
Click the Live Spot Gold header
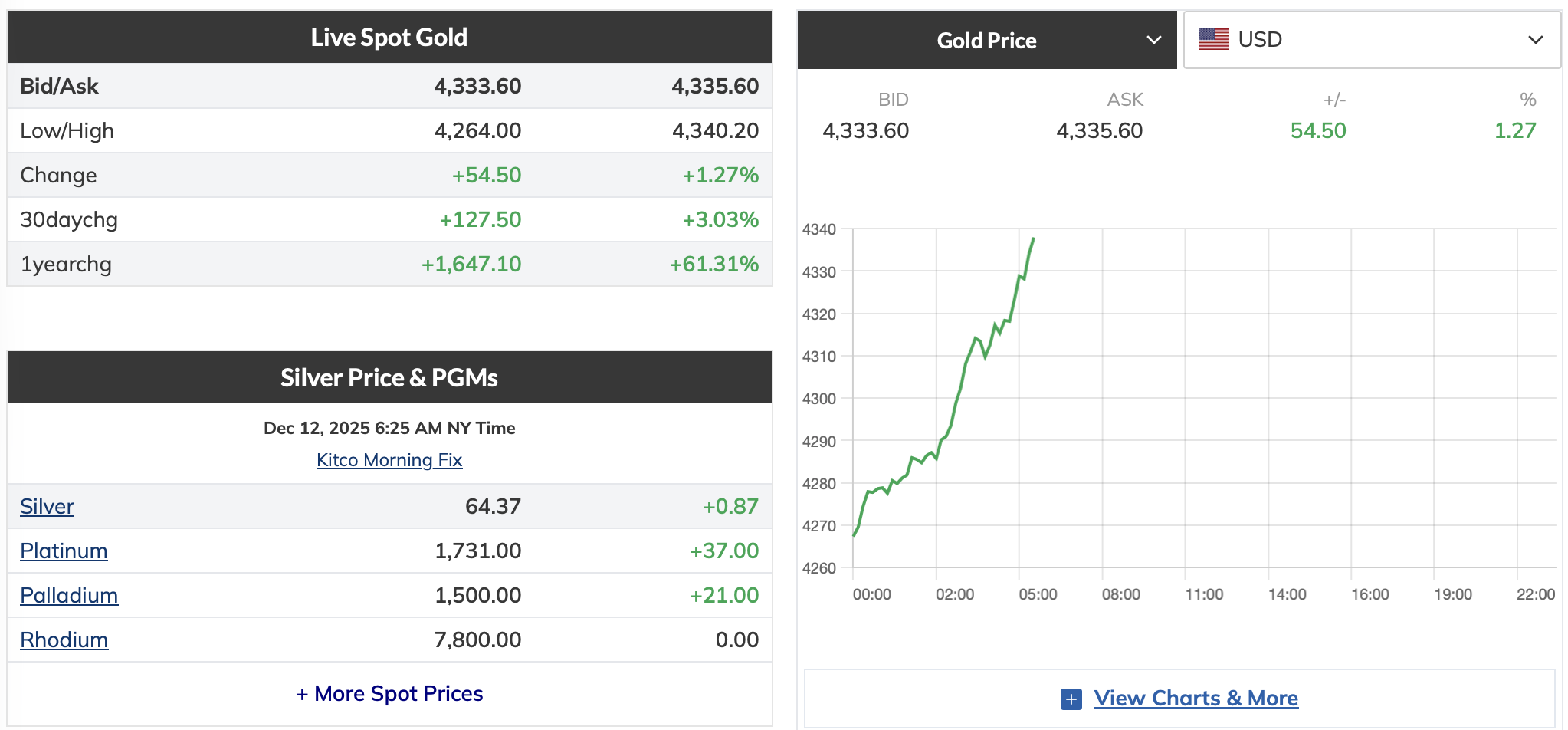point(389,38)
